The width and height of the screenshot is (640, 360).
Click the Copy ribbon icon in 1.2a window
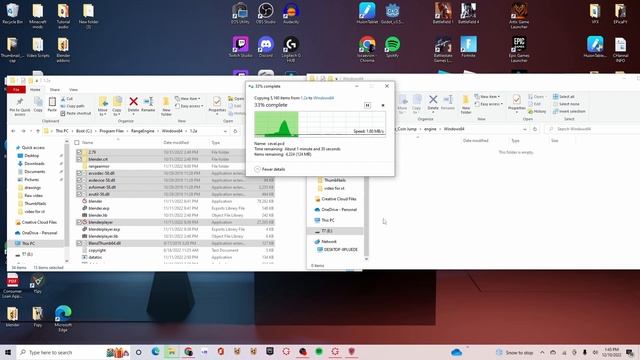coord(38,104)
